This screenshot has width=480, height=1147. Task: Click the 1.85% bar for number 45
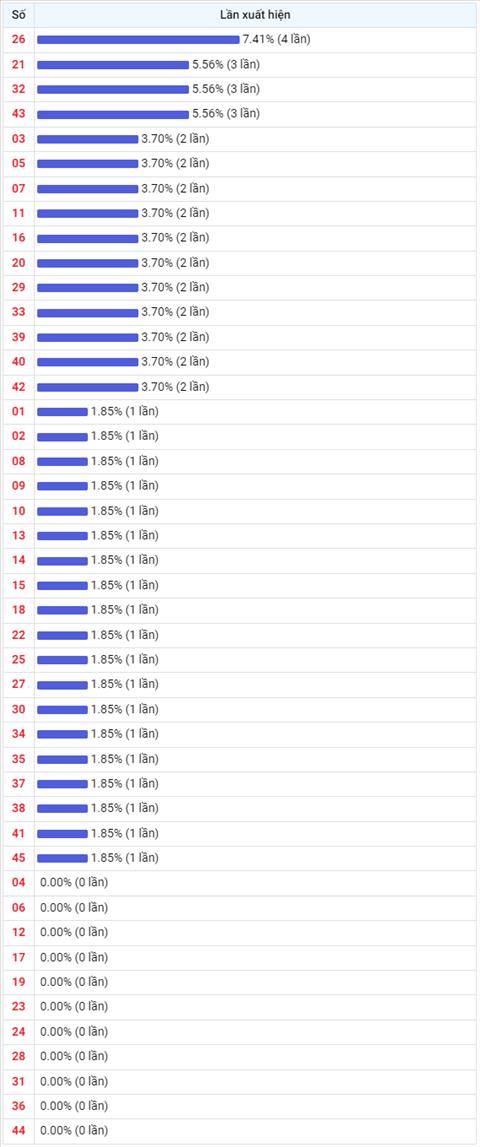[62, 858]
